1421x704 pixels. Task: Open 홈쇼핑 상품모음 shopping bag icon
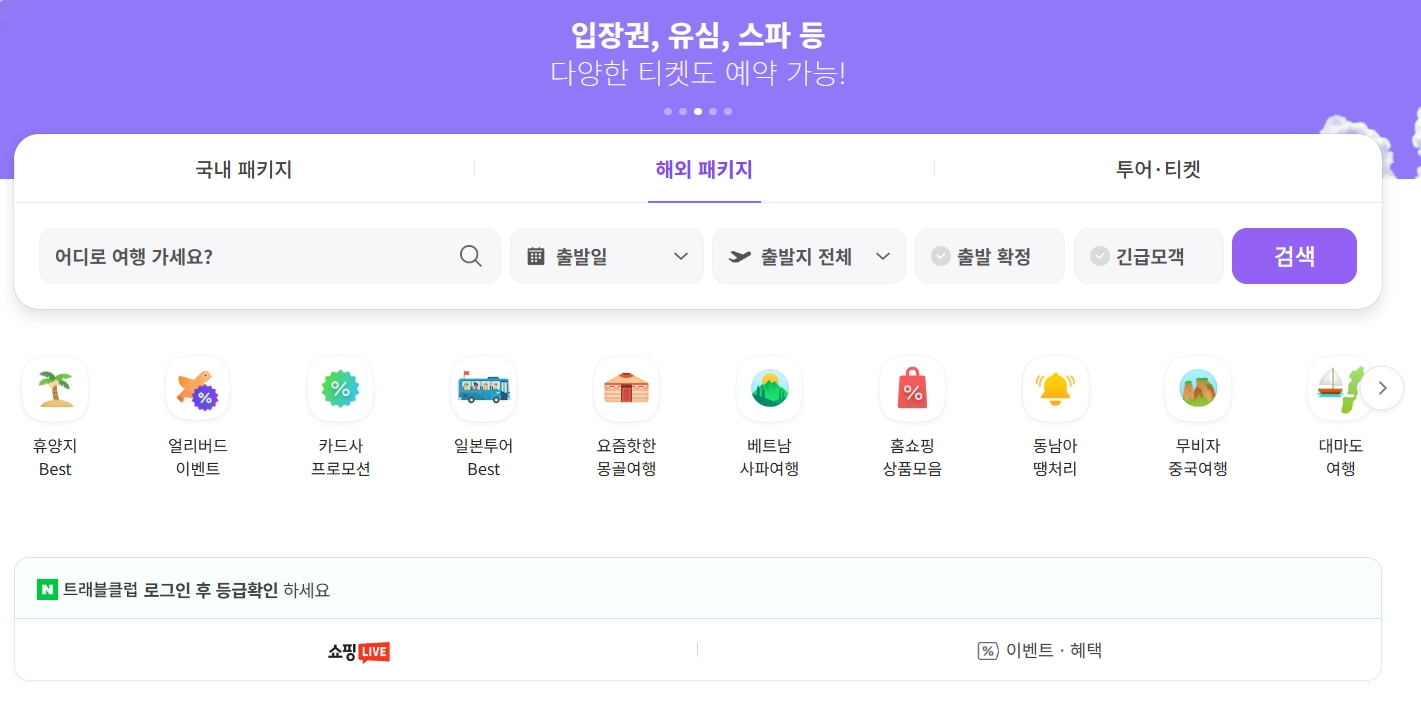pos(912,389)
